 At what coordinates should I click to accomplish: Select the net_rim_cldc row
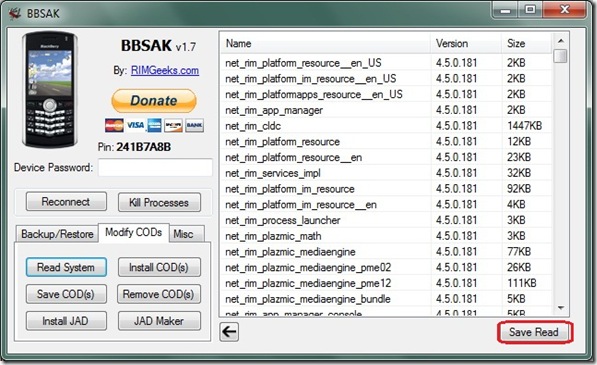pyautogui.click(x=386, y=126)
